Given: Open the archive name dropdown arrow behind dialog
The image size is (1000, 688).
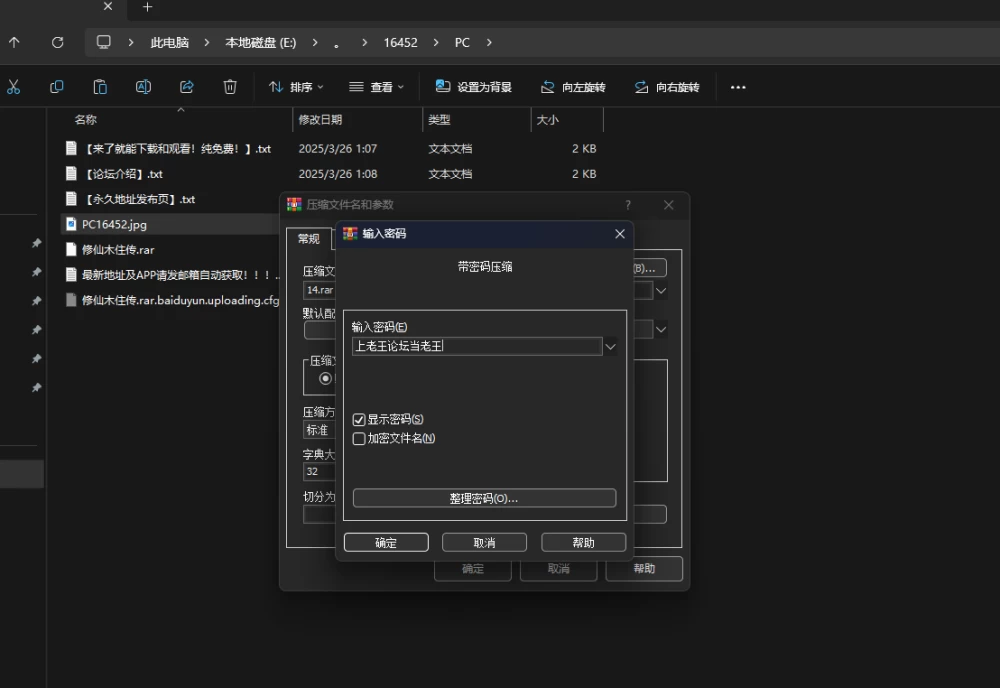Looking at the screenshot, I should (x=661, y=291).
